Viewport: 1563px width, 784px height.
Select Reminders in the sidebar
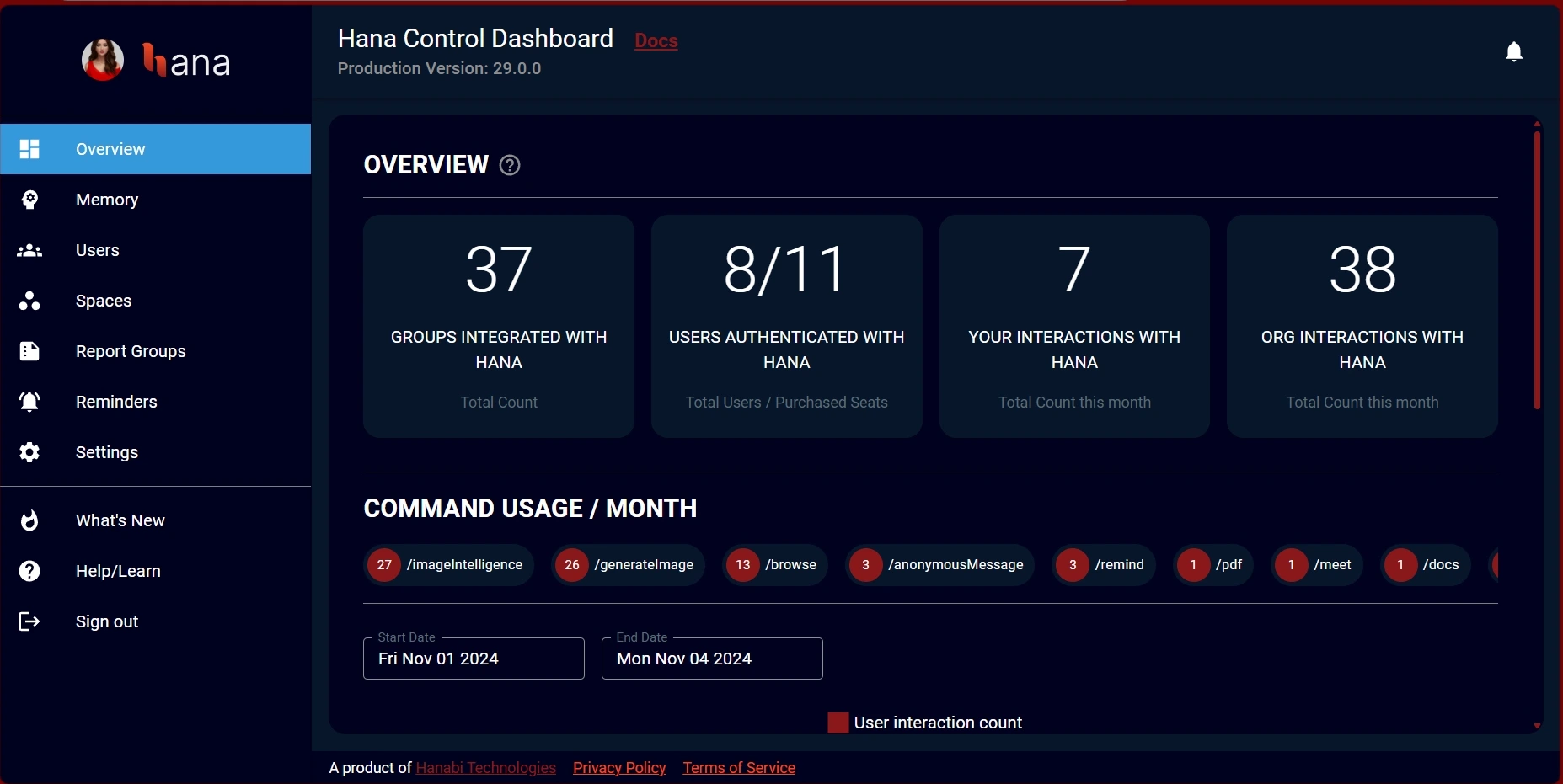tap(156, 402)
